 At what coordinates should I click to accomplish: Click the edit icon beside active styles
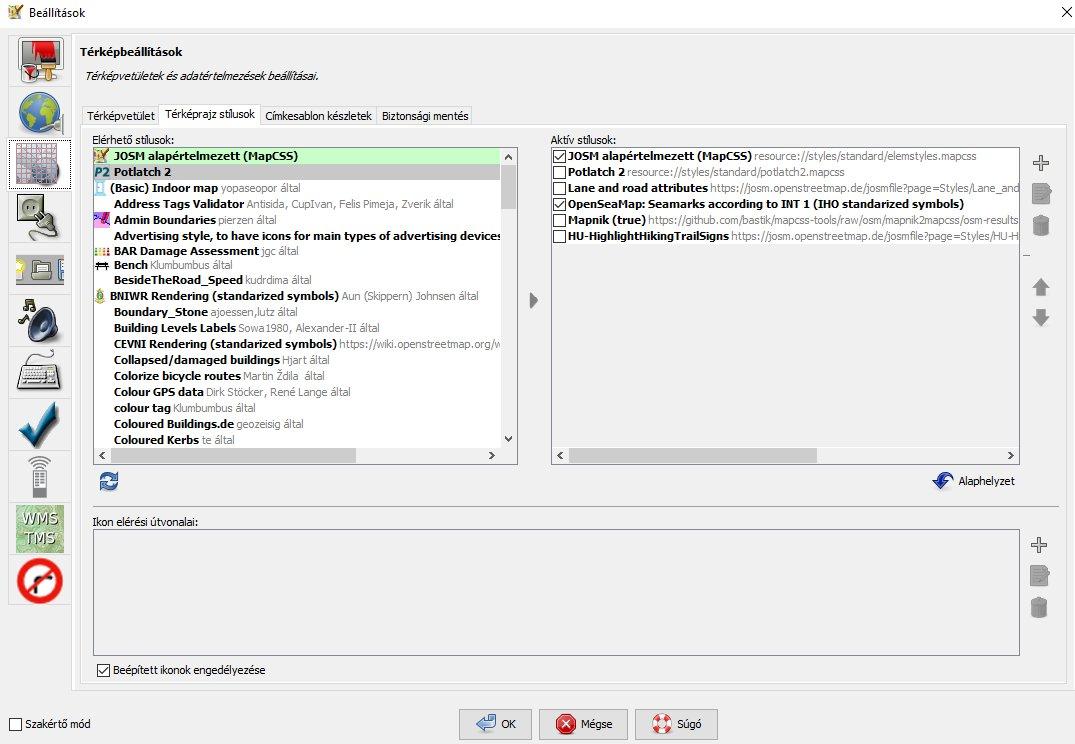1041,194
